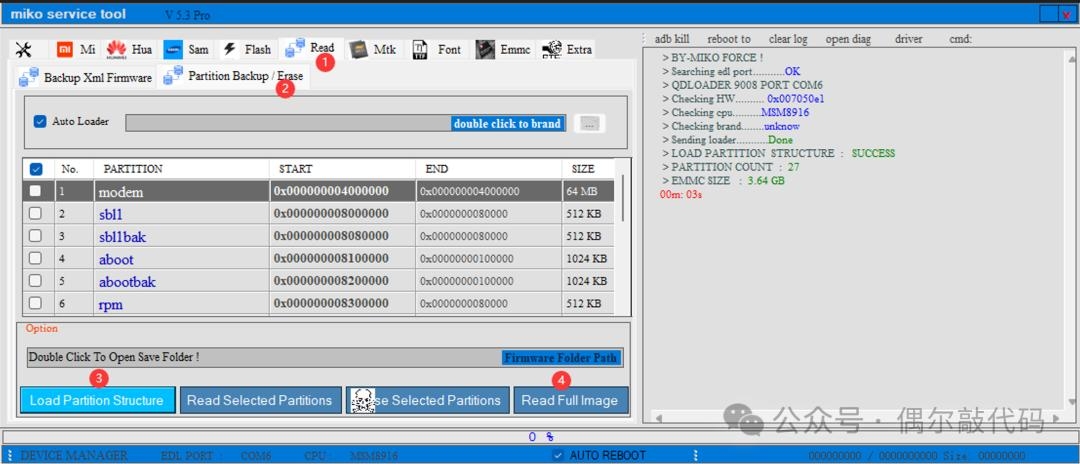
Task: Select Partition Backup / Erase tab
Action: (233, 77)
